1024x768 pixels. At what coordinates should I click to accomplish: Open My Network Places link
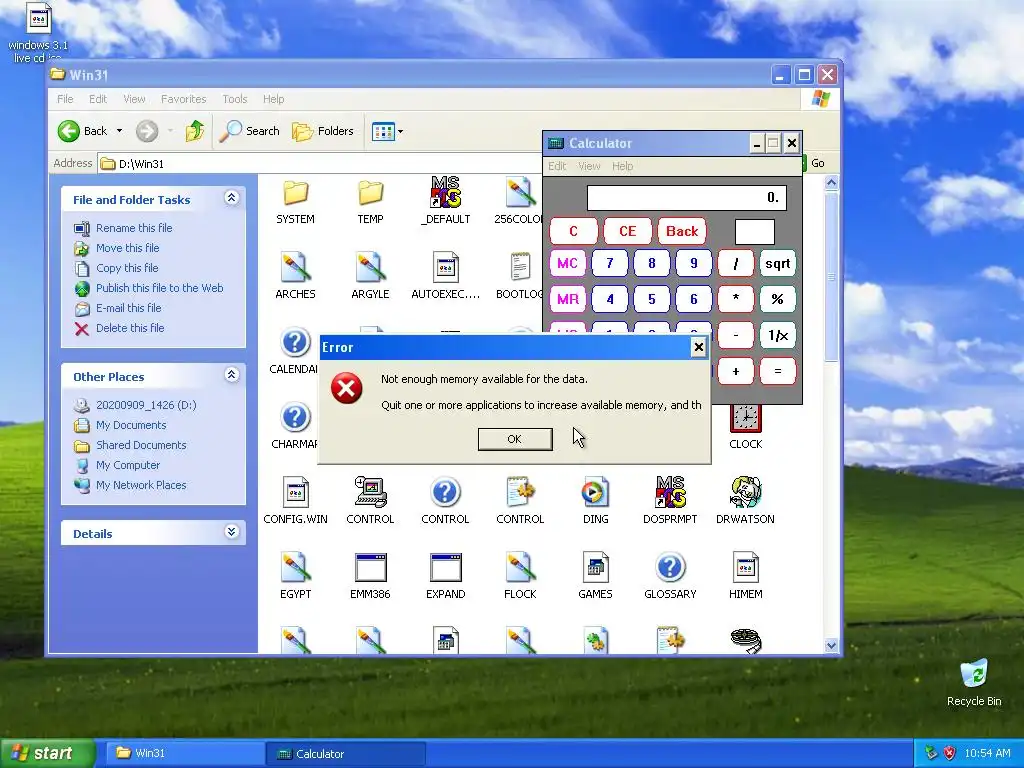141,485
